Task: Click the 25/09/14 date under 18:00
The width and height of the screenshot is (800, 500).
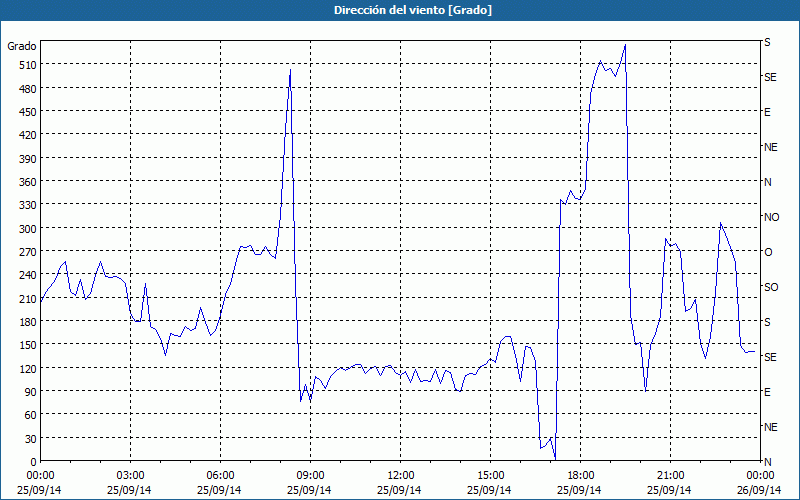Action: (x=579, y=490)
